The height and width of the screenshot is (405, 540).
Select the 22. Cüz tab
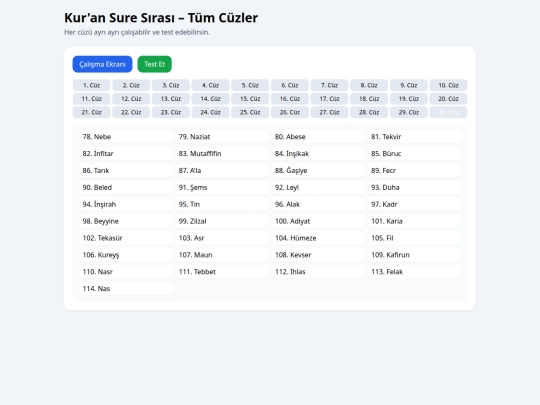[x=131, y=112]
